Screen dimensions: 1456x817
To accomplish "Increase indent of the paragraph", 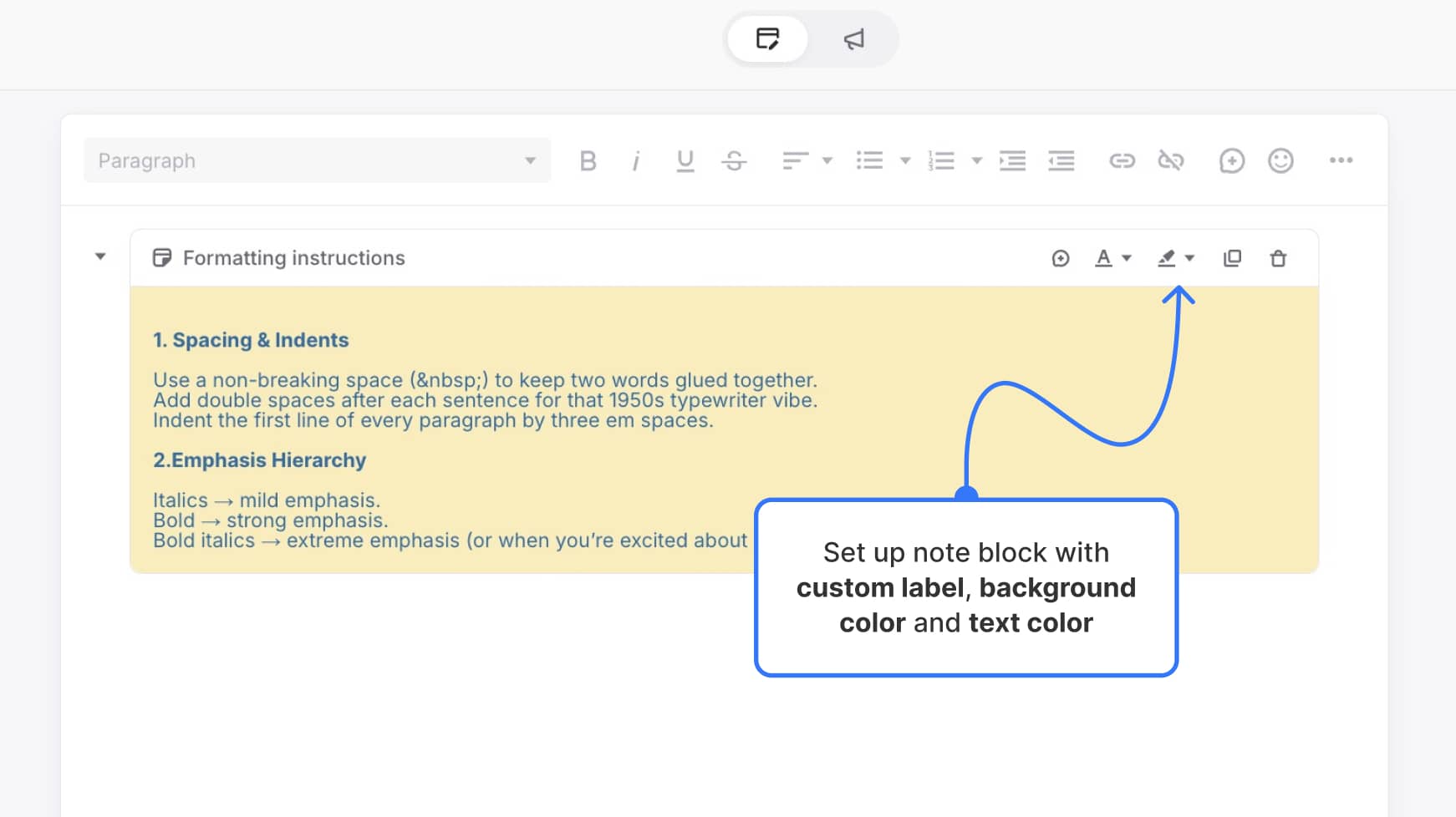I will 1012,160.
